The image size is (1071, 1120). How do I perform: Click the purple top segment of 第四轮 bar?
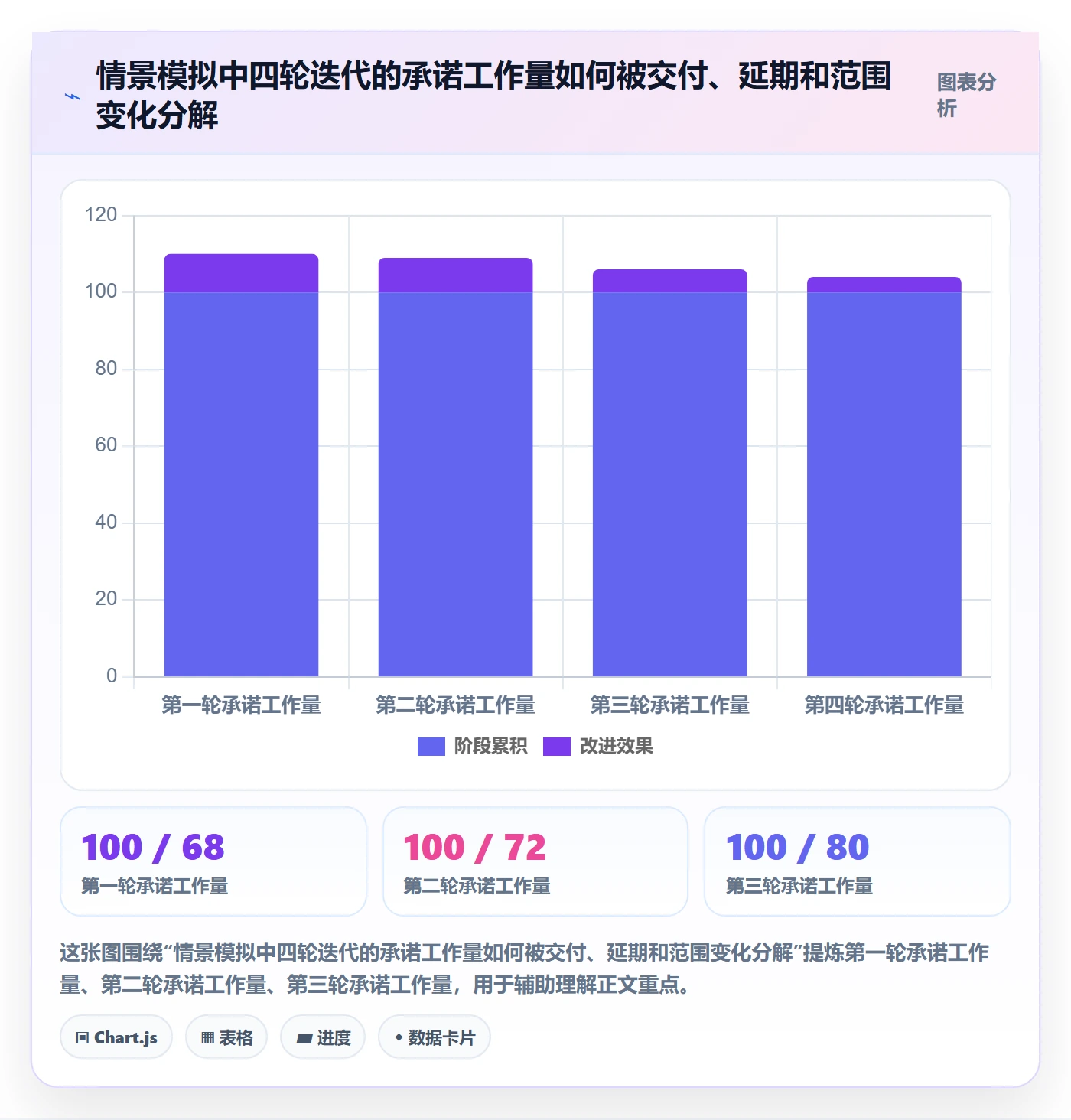884,285
